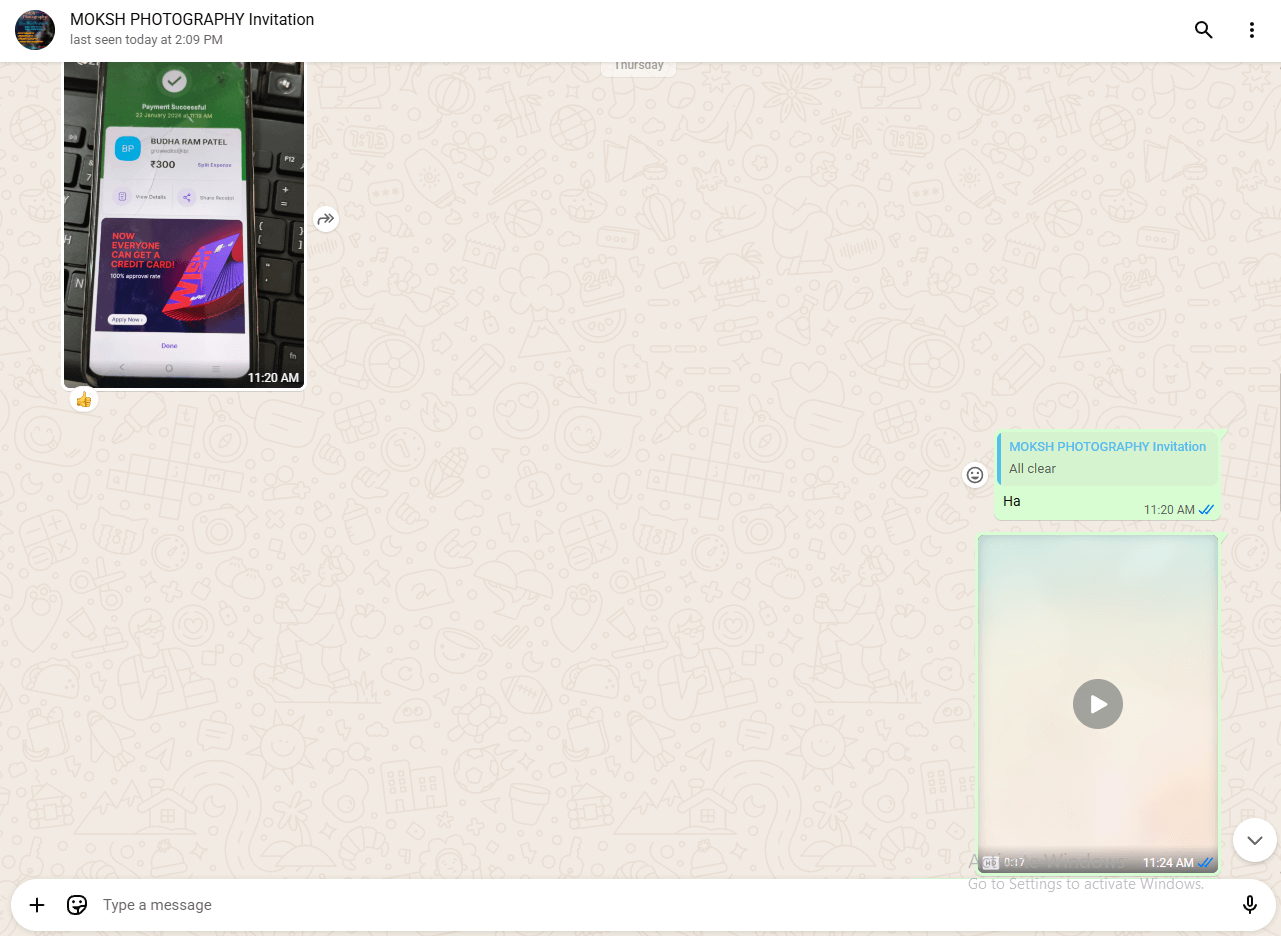Viewport: 1281px width, 936px height.
Task: Click the 'Thursday' date chip
Action: coord(638,66)
